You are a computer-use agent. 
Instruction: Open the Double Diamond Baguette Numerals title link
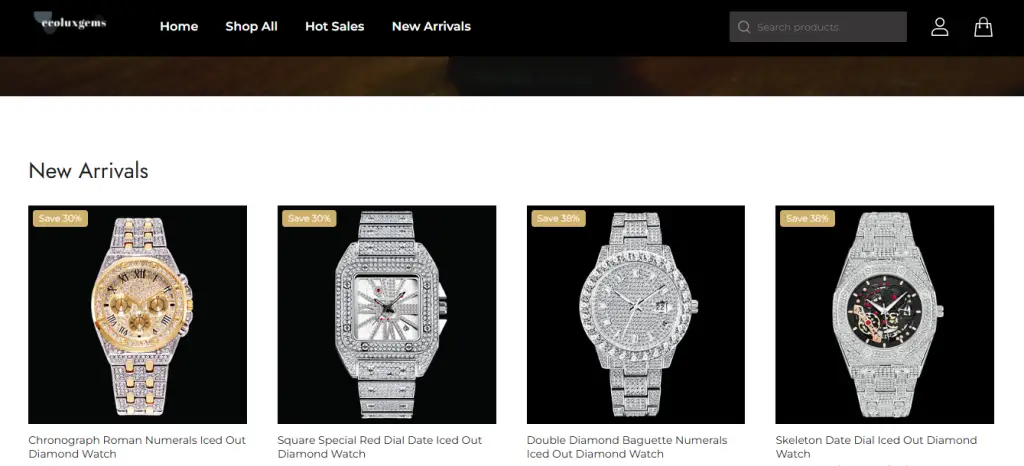click(627, 447)
